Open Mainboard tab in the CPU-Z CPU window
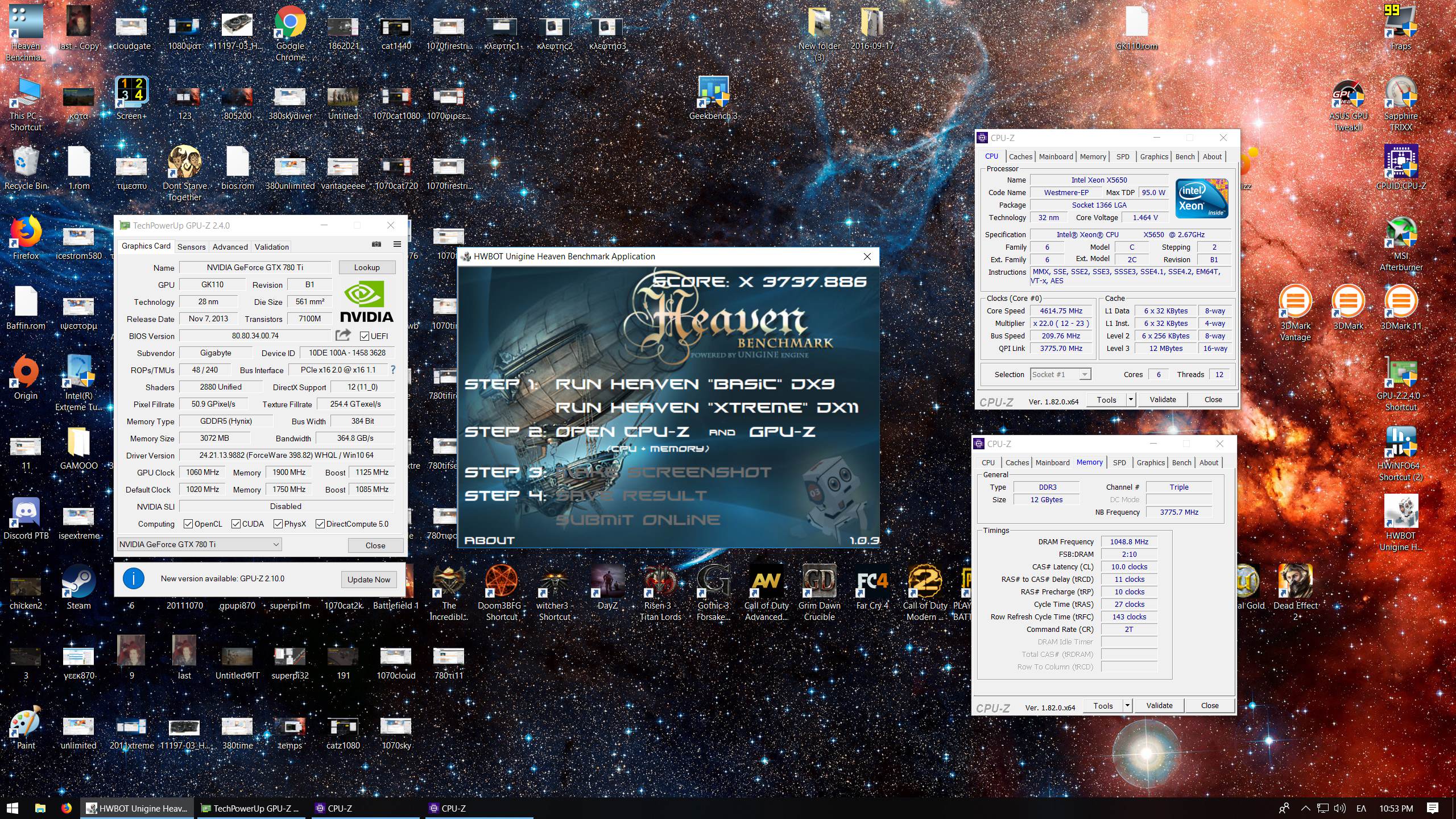 pos(1056,156)
